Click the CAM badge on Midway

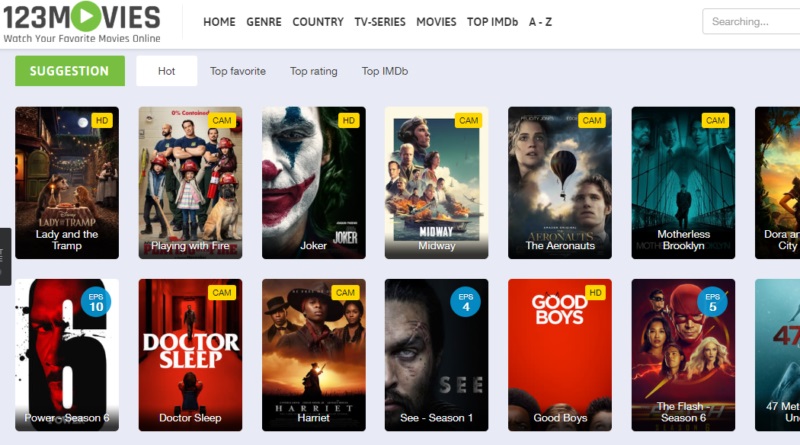pyautogui.click(x=468, y=120)
